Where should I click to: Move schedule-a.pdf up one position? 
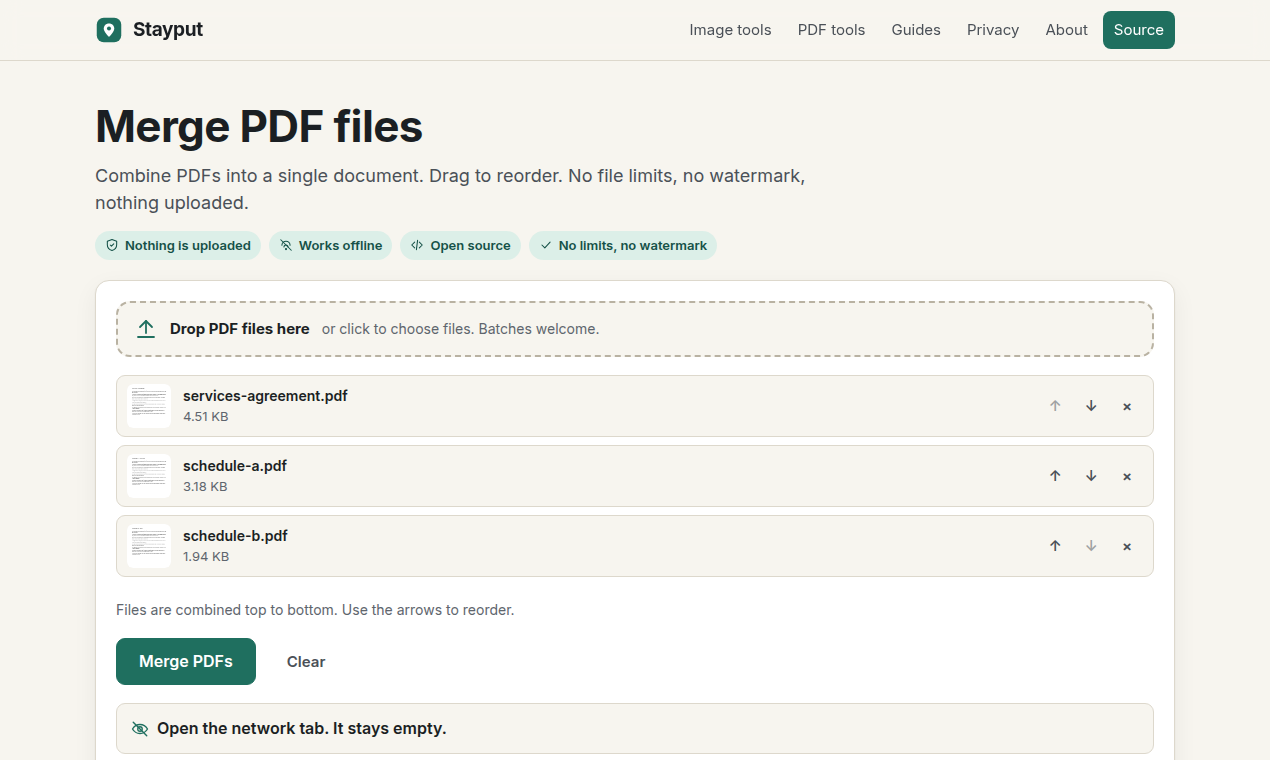[x=1055, y=476]
